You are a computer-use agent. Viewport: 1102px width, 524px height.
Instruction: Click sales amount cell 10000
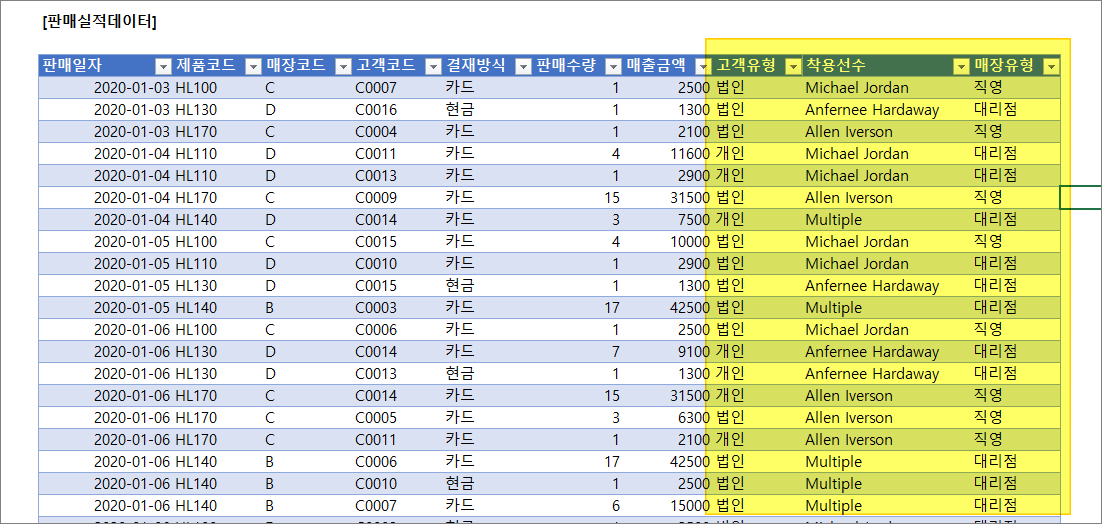coord(668,242)
